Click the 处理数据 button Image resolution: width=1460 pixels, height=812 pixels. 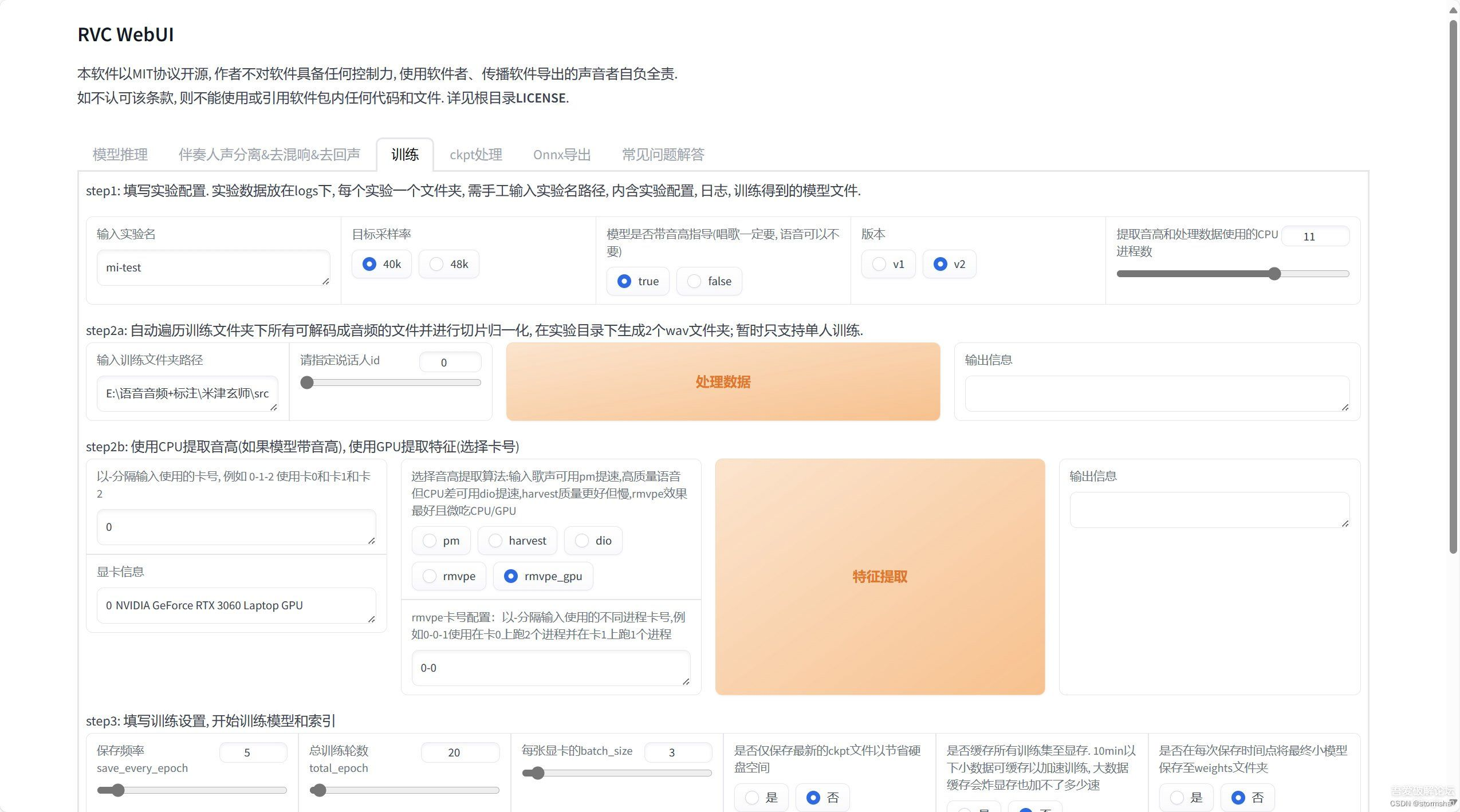point(722,381)
